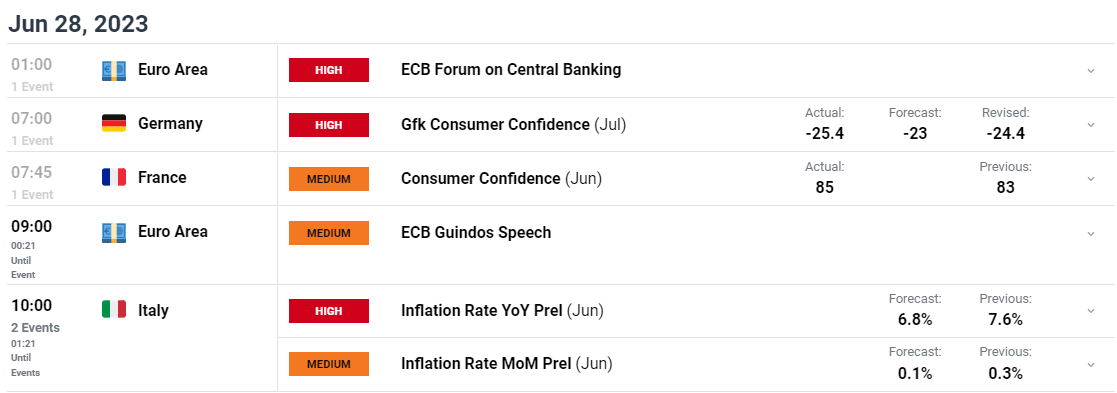Expand the Gfk Consumer Confidence details chevron
Screen dimensions: 1117x393
[x=1091, y=125]
